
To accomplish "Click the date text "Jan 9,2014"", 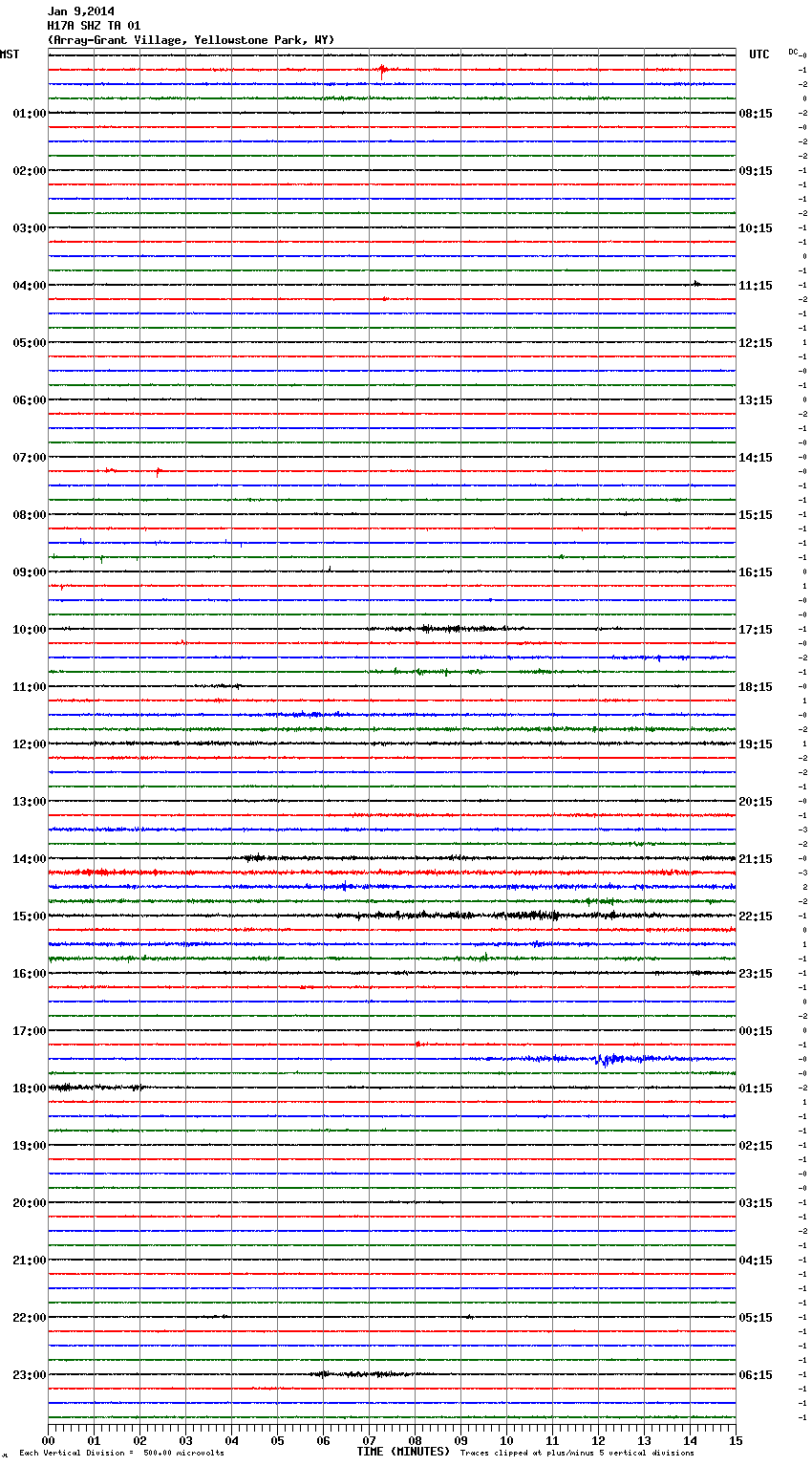I will click(80, 11).
